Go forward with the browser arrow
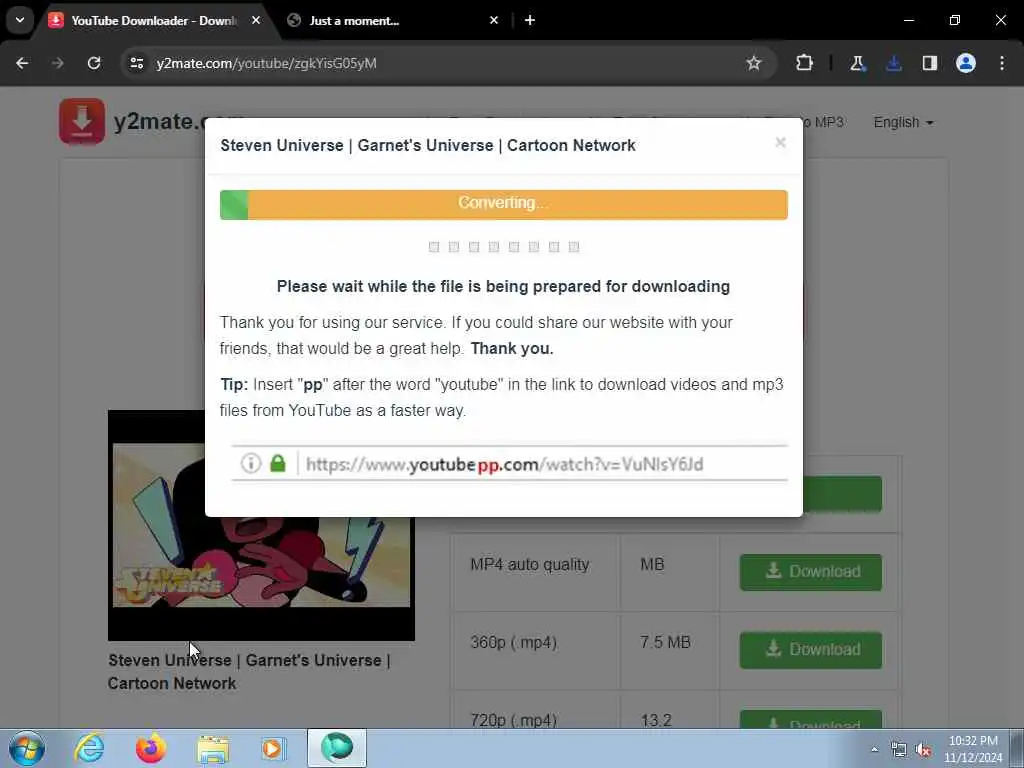Viewport: 1024px width, 768px height. [x=58, y=63]
